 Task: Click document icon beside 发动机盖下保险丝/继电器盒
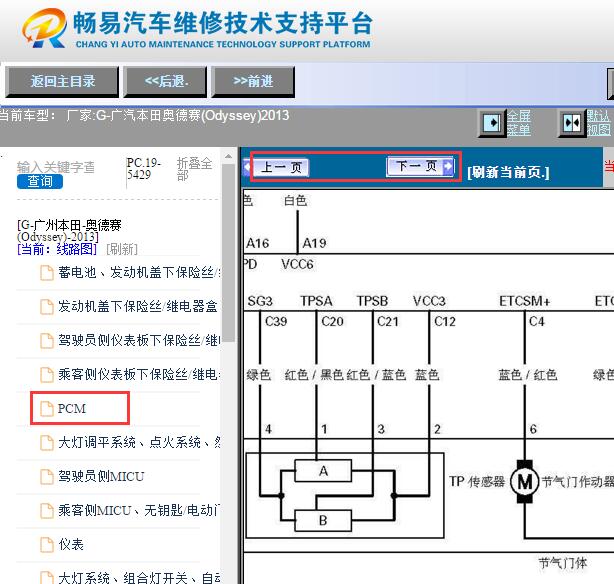coord(47,307)
